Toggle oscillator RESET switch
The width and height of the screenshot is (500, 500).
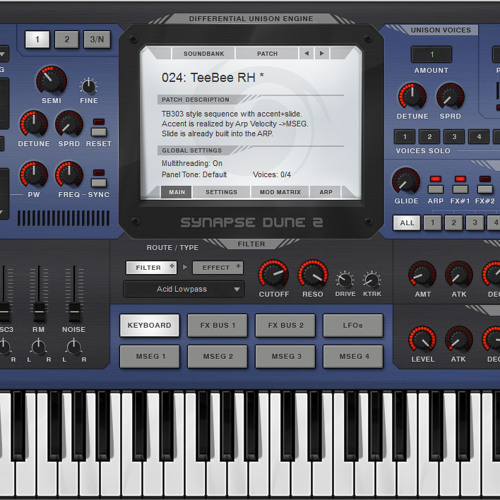99,132
